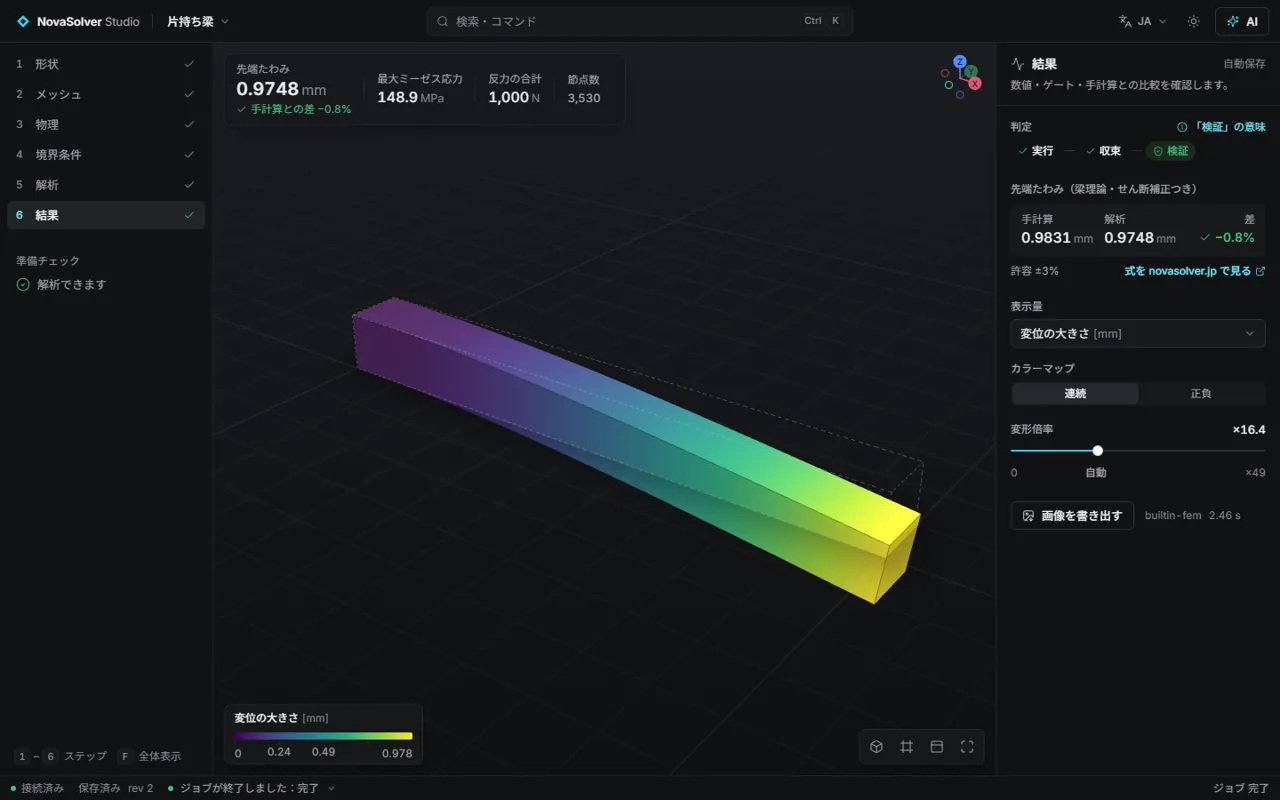Viewport: 1280px width, 800px height.
Task: Switch viewport to 3D cube view
Action: 877,747
